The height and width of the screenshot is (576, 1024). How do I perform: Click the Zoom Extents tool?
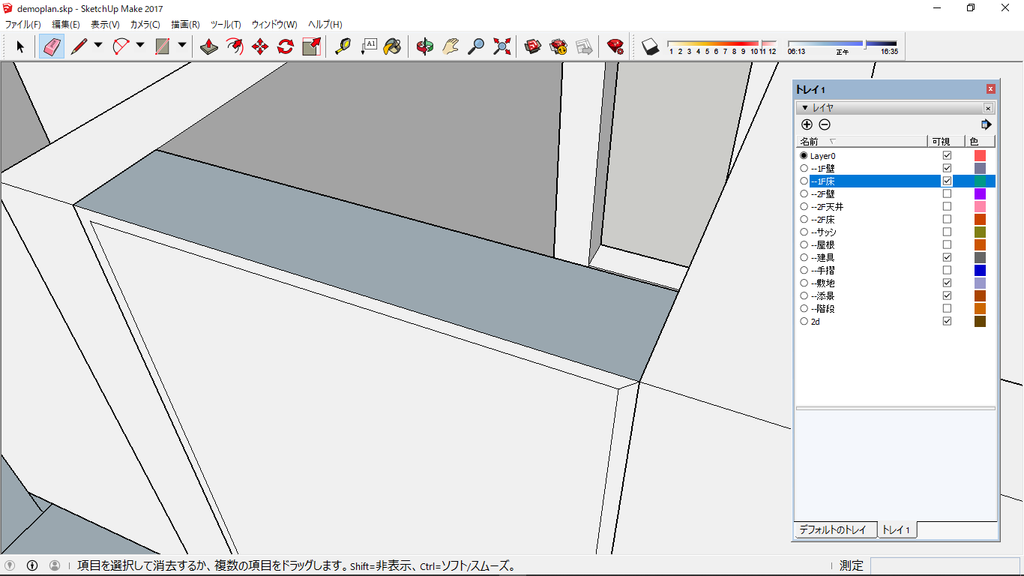tap(502, 47)
